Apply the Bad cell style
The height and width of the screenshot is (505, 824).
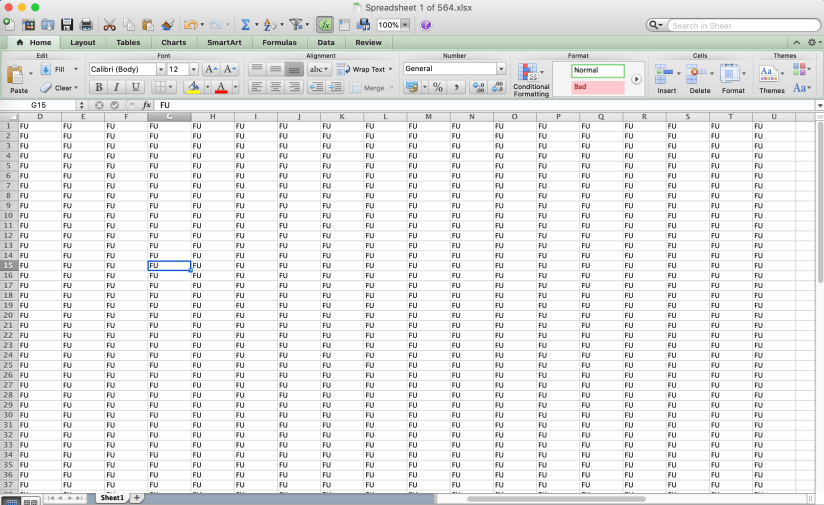coord(597,87)
